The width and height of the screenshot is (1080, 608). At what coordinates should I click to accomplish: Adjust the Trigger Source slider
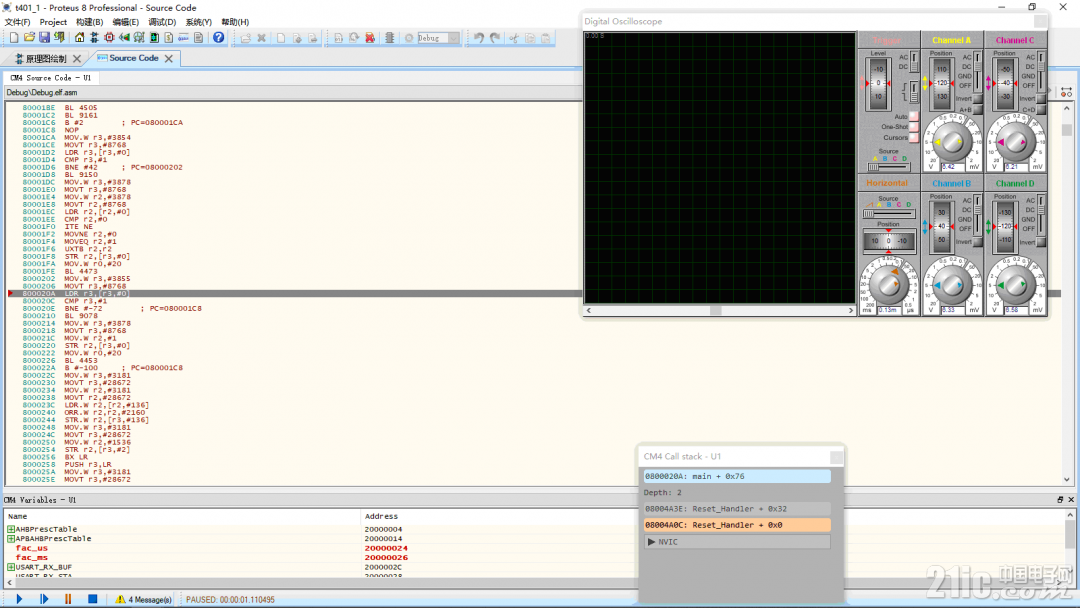point(889,167)
